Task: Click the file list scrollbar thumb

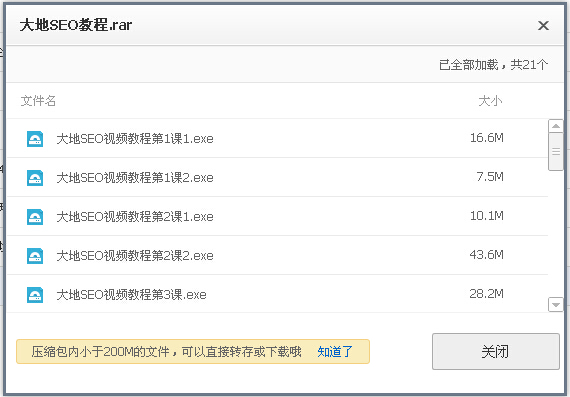Action: (x=555, y=152)
